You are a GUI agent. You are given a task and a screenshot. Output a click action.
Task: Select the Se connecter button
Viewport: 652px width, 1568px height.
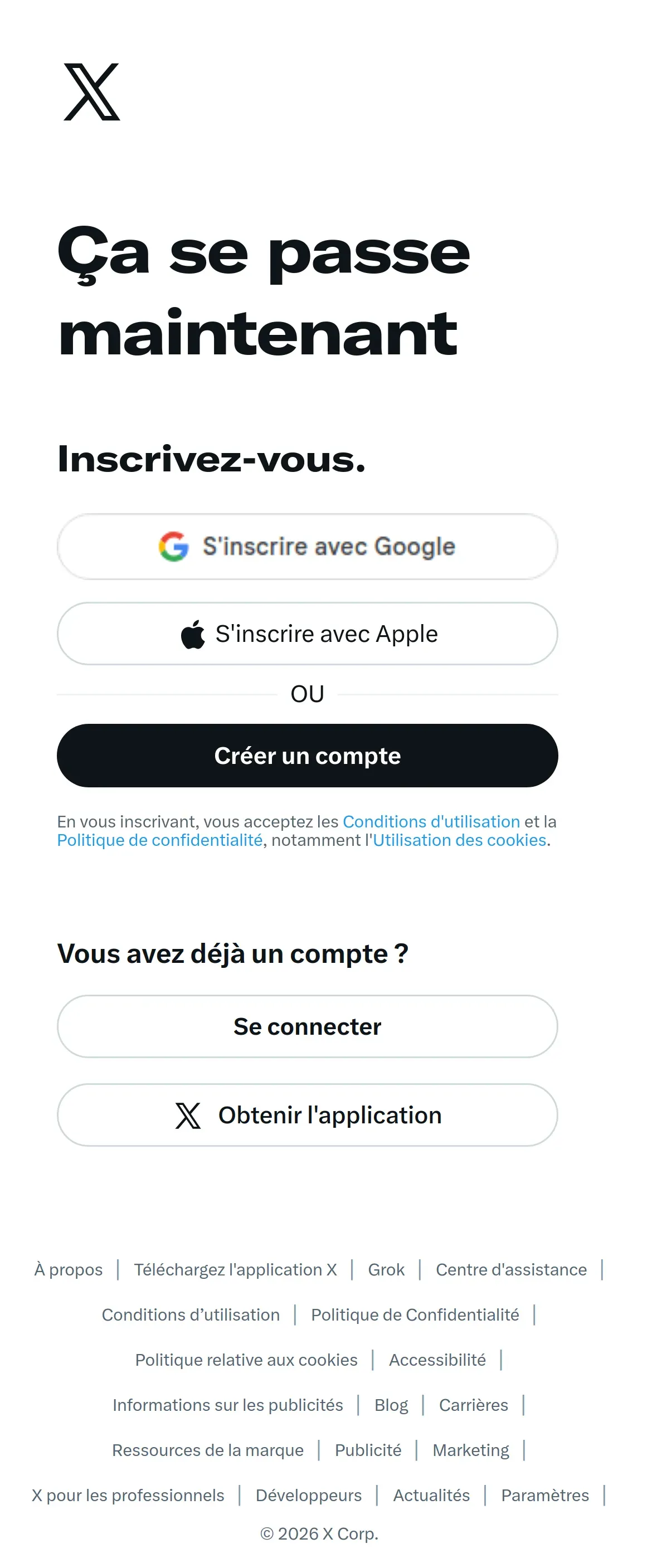coord(308,1026)
